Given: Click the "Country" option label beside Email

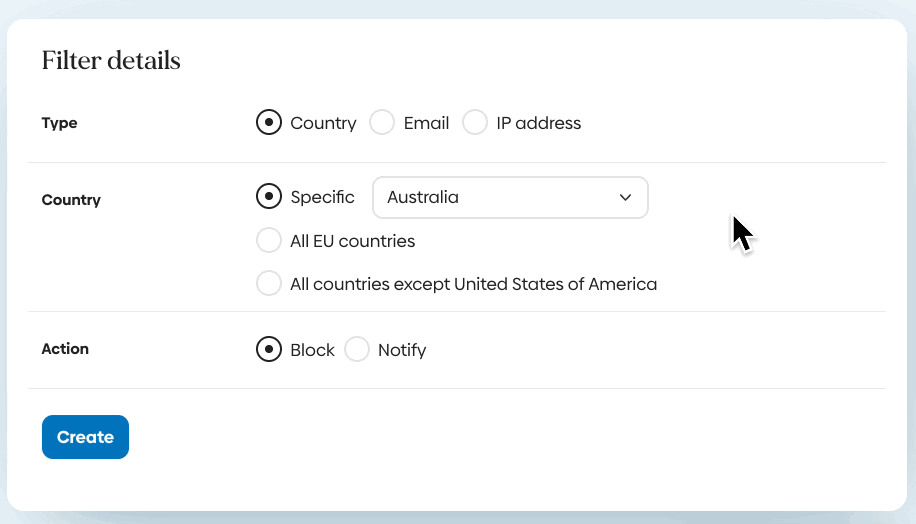Looking at the screenshot, I should (x=323, y=123).
